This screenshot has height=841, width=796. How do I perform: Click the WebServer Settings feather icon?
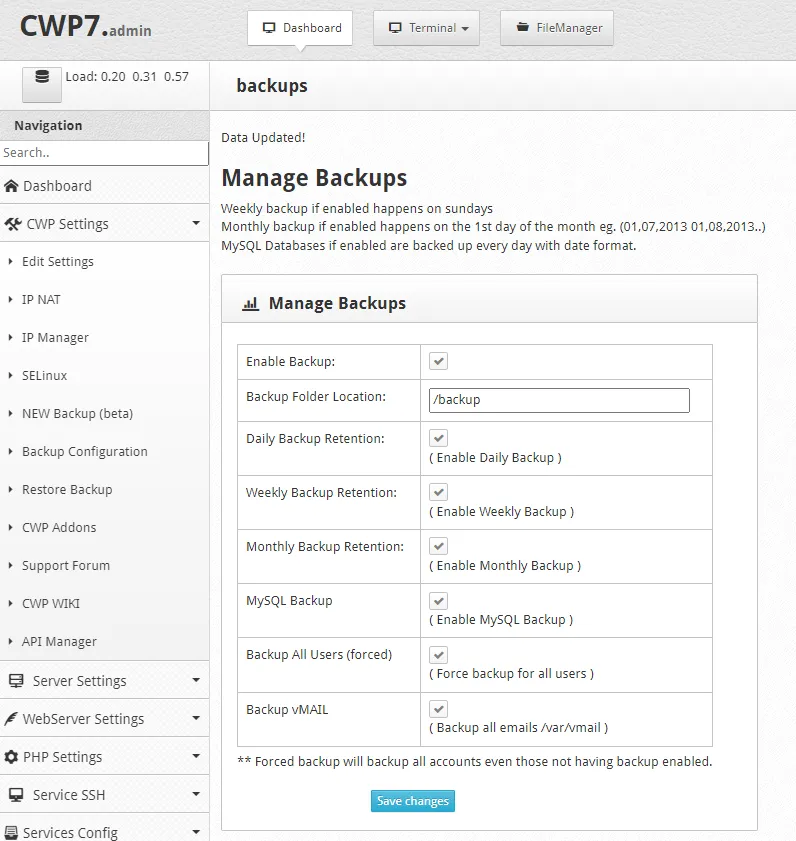coord(11,719)
